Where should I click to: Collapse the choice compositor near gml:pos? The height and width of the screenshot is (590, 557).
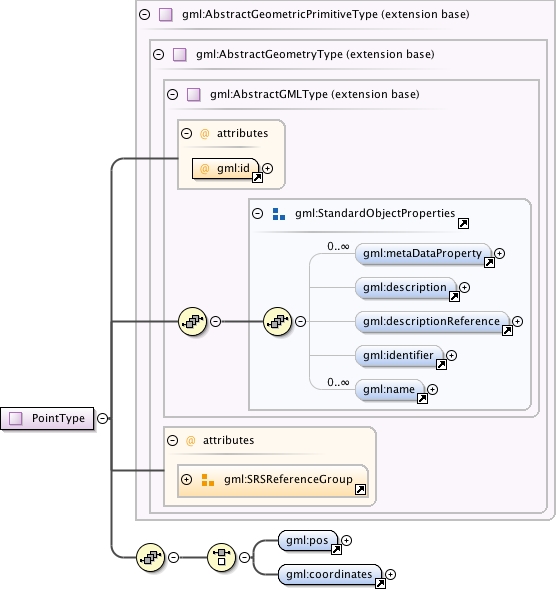244,557
